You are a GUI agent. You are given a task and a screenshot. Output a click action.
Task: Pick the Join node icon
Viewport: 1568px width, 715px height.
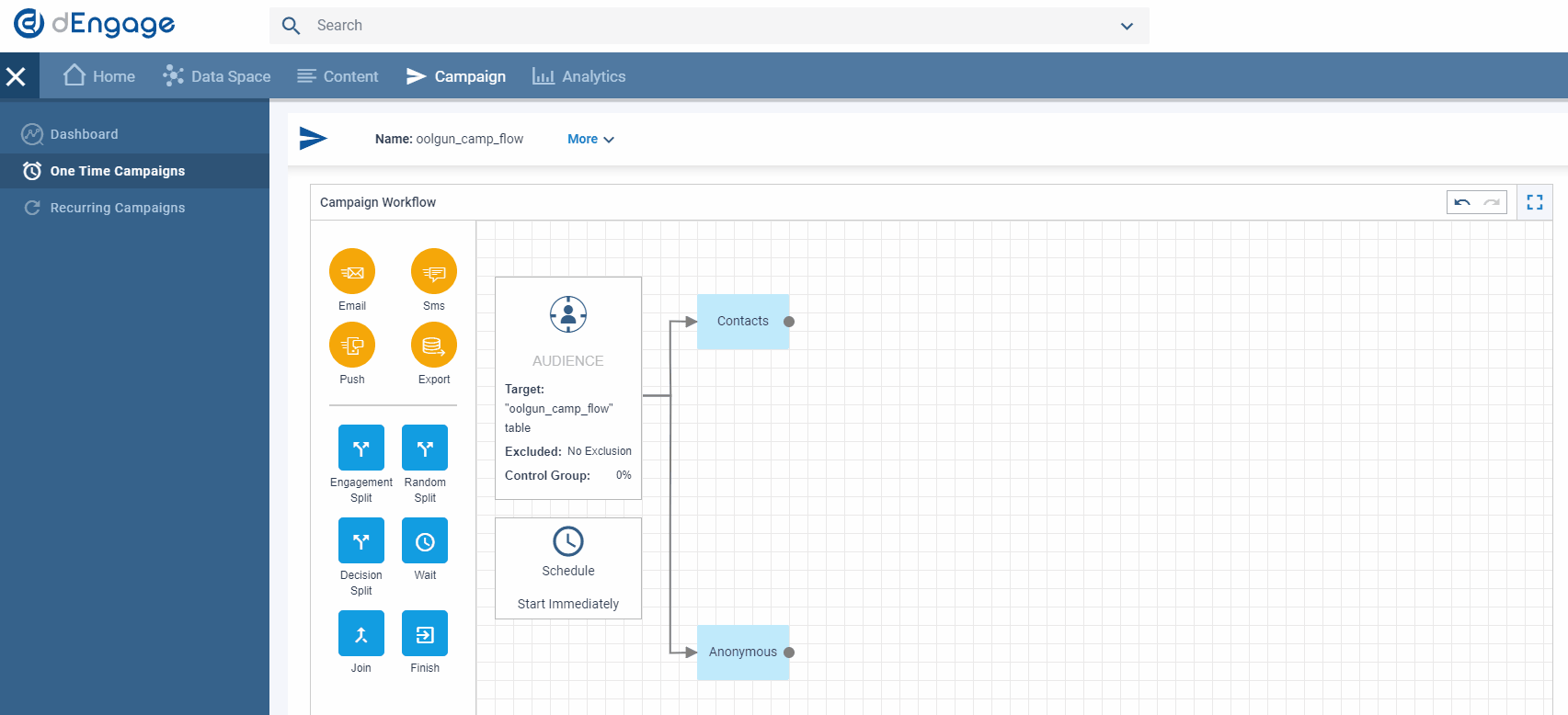click(361, 633)
